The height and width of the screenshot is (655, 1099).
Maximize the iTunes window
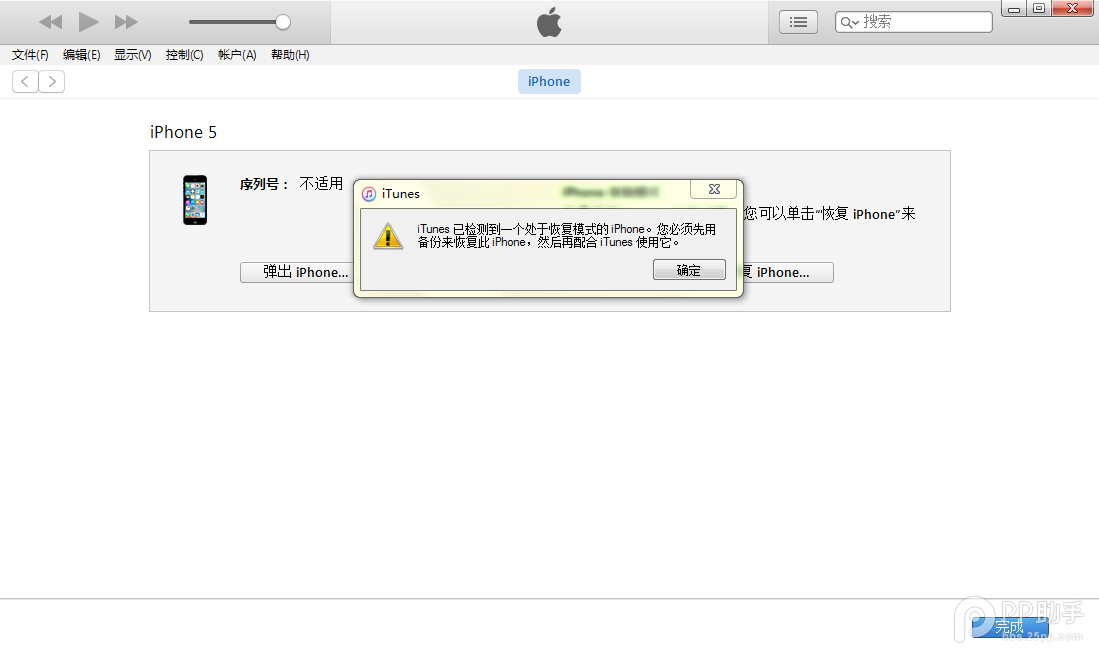pyautogui.click(x=1039, y=8)
